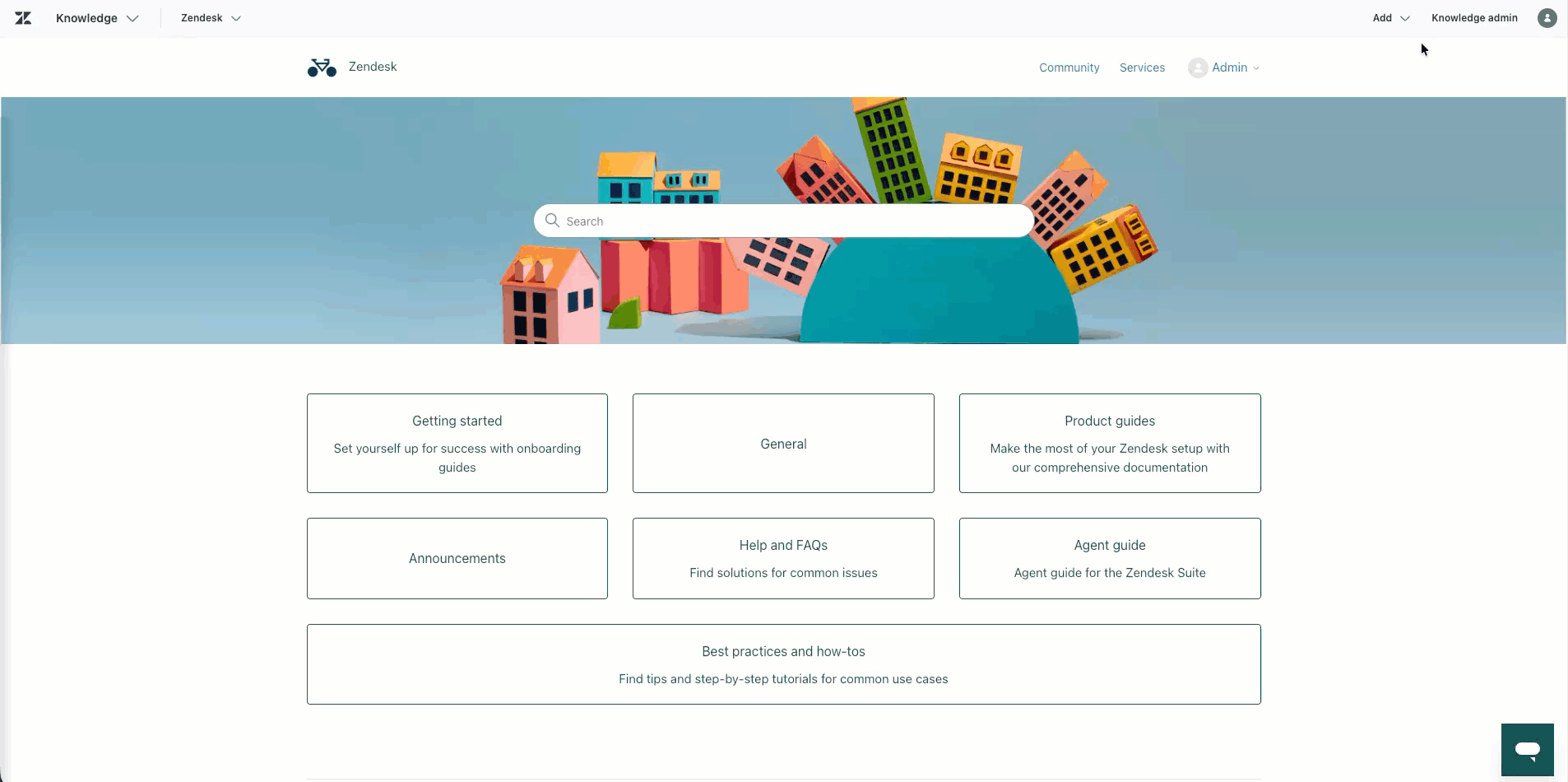The height and width of the screenshot is (782, 1568).
Task: Open the chat widget button
Action: [x=1527, y=749]
